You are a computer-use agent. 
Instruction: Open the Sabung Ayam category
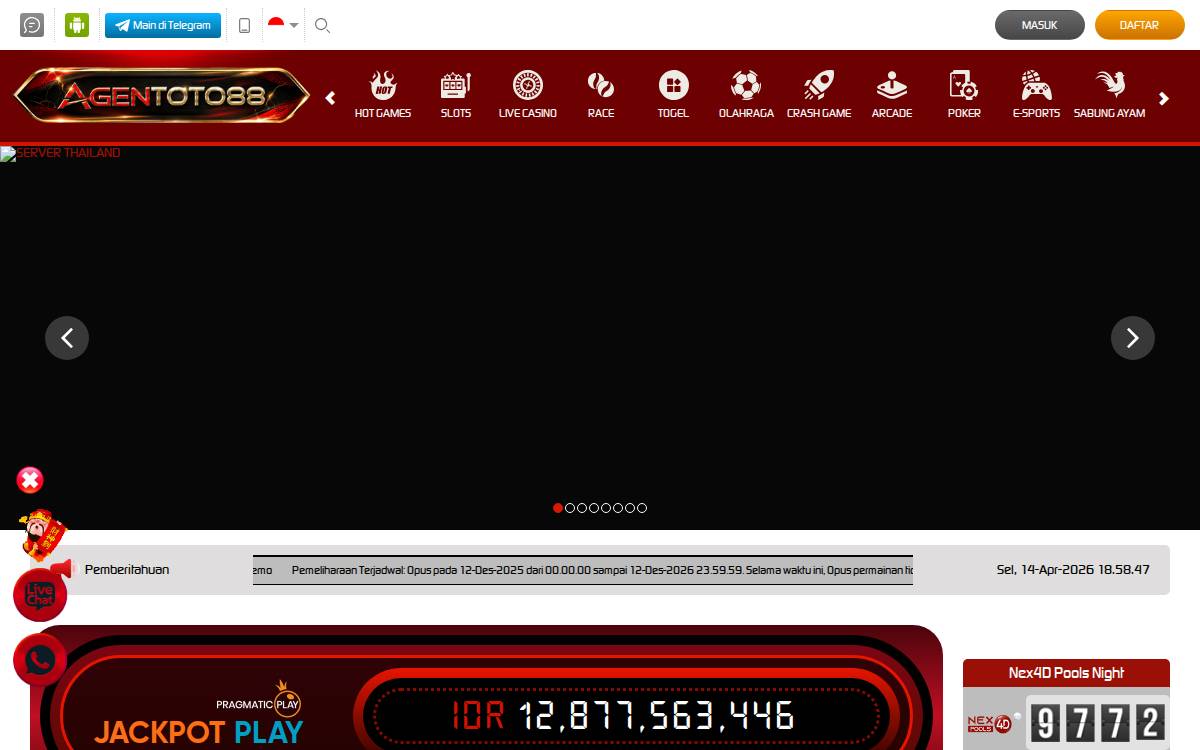click(1109, 96)
